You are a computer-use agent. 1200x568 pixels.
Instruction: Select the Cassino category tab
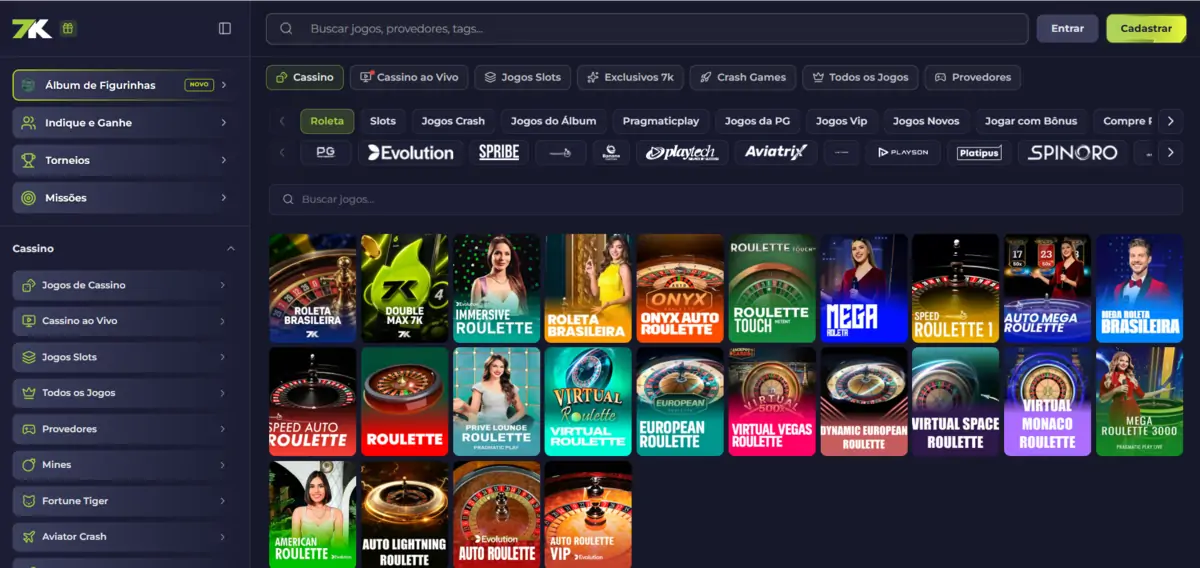coord(305,77)
